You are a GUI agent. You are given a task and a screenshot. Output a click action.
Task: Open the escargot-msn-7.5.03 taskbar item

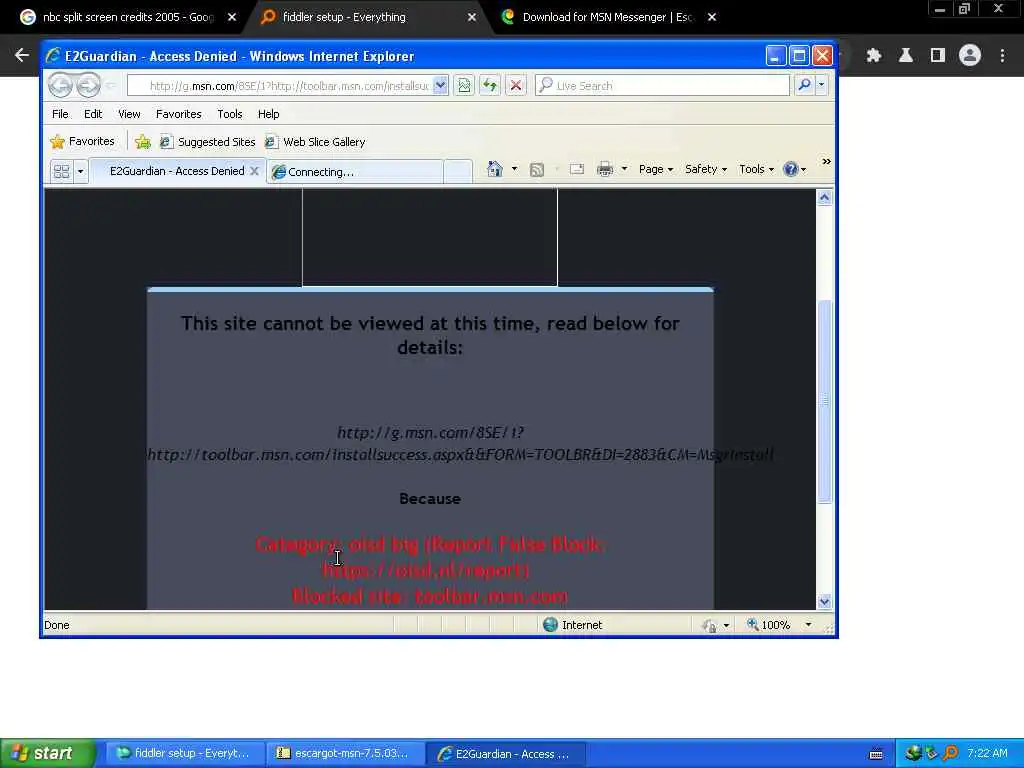pos(345,754)
